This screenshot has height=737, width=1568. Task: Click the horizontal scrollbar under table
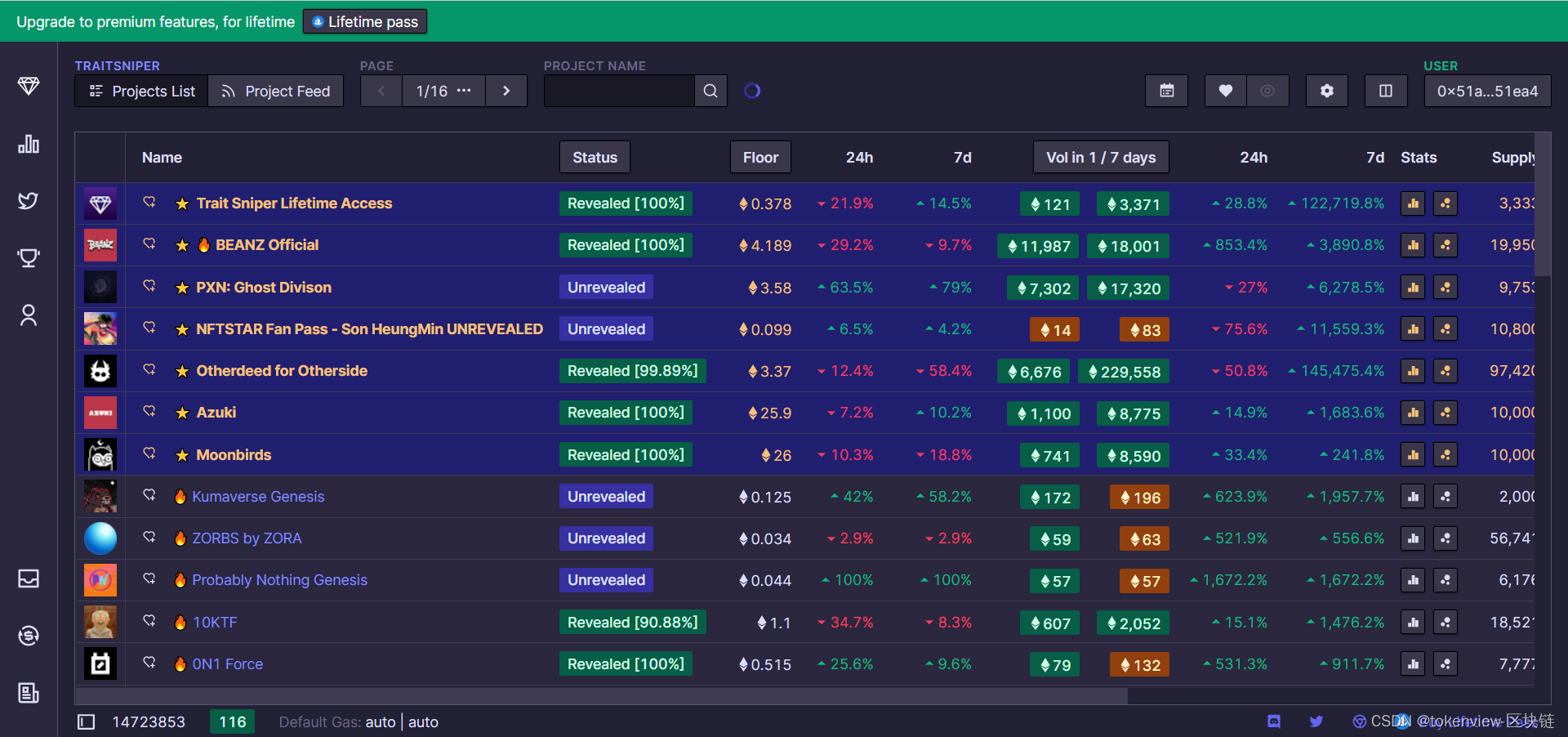601,695
